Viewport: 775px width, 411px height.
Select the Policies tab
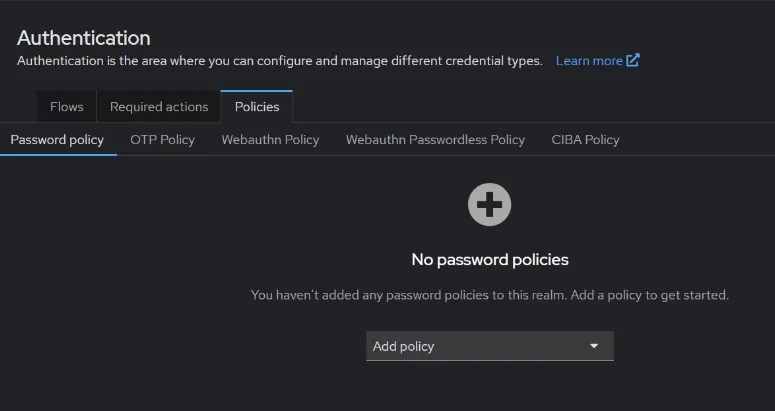coord(257,107)
